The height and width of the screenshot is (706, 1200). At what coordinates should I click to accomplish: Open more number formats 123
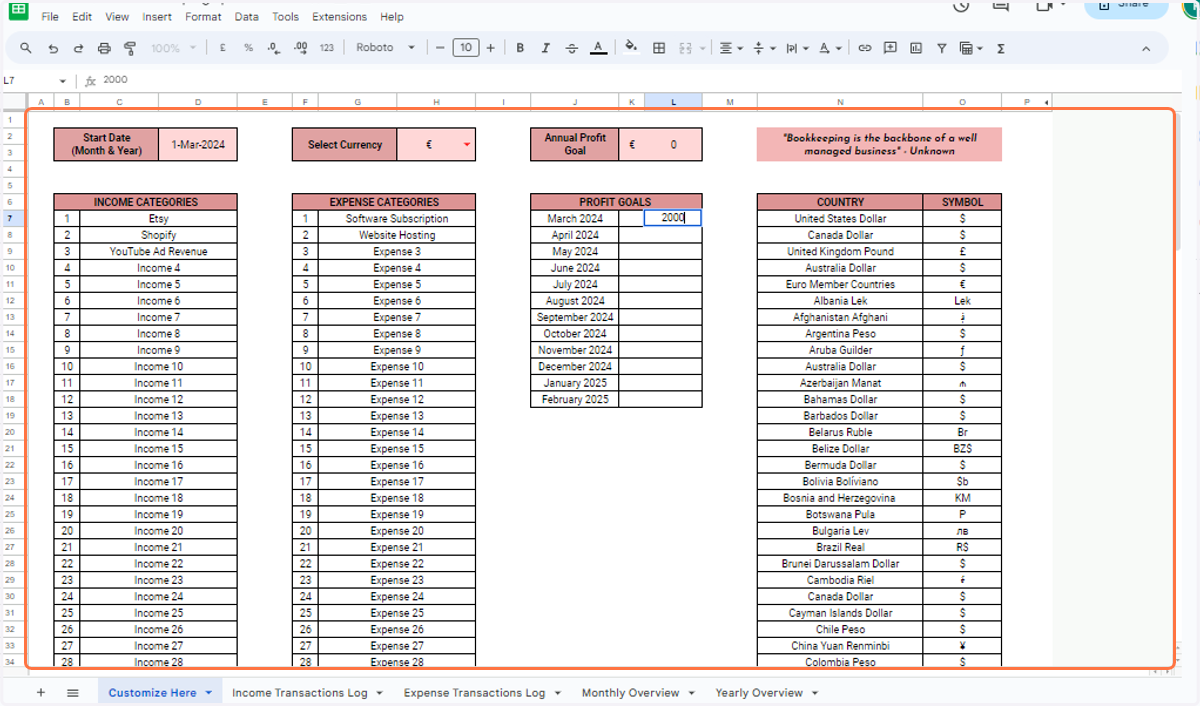(327, 48)
